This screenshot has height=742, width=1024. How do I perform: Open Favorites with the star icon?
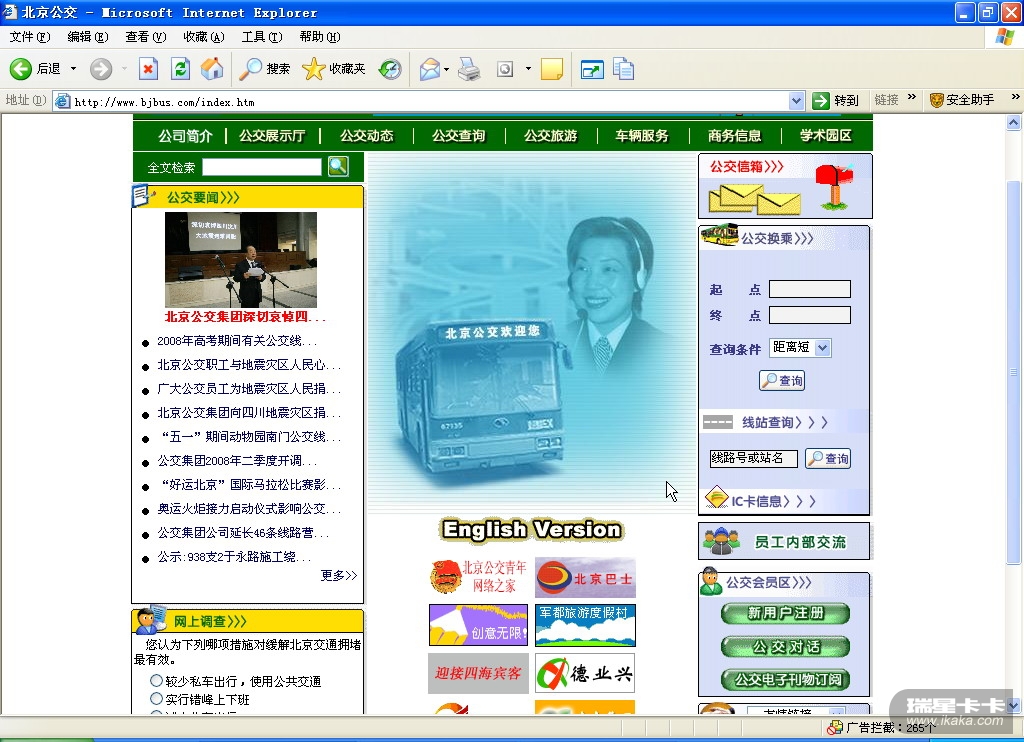[x=313, y=69]
